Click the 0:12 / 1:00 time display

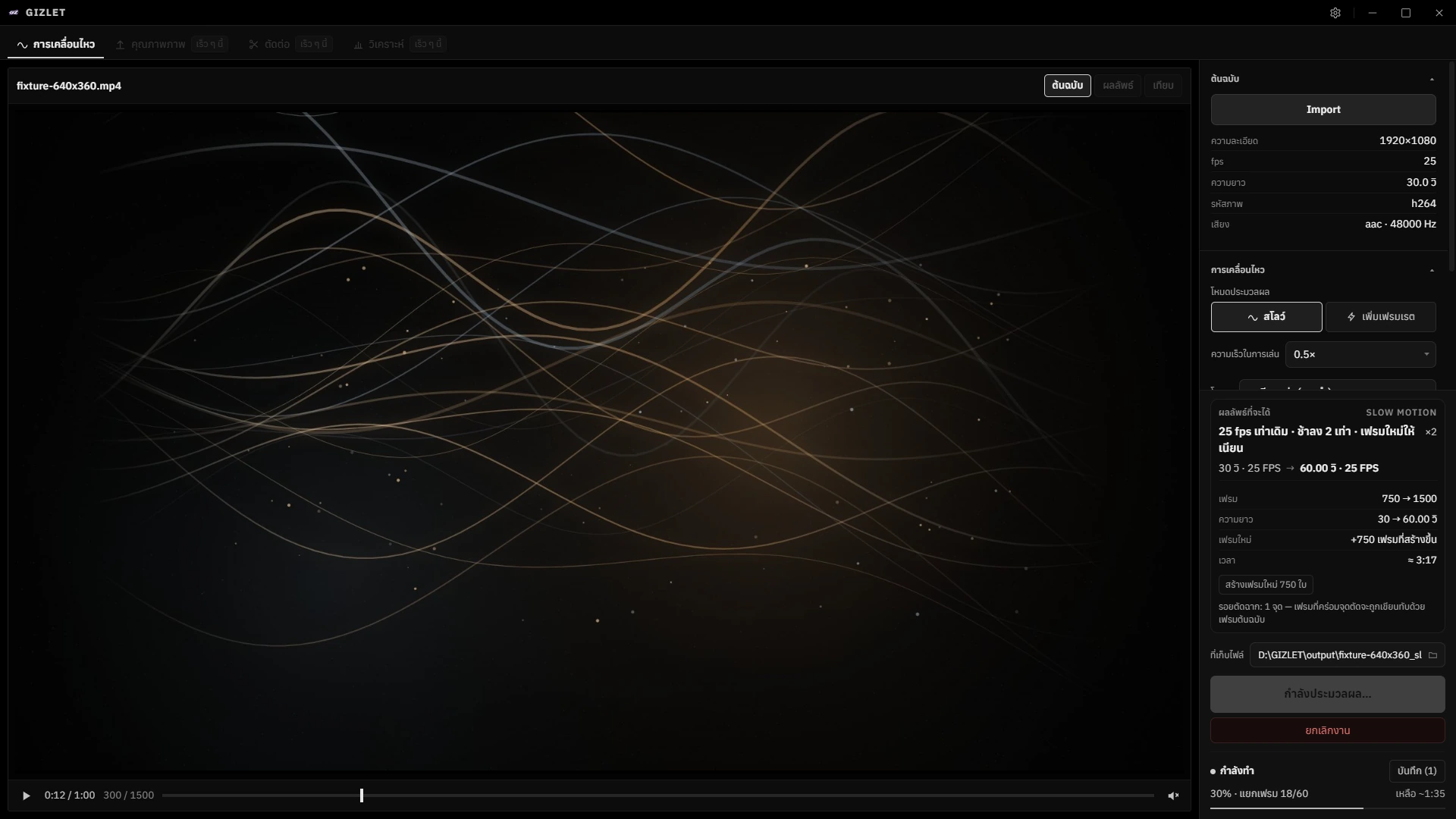coord(70,795)
